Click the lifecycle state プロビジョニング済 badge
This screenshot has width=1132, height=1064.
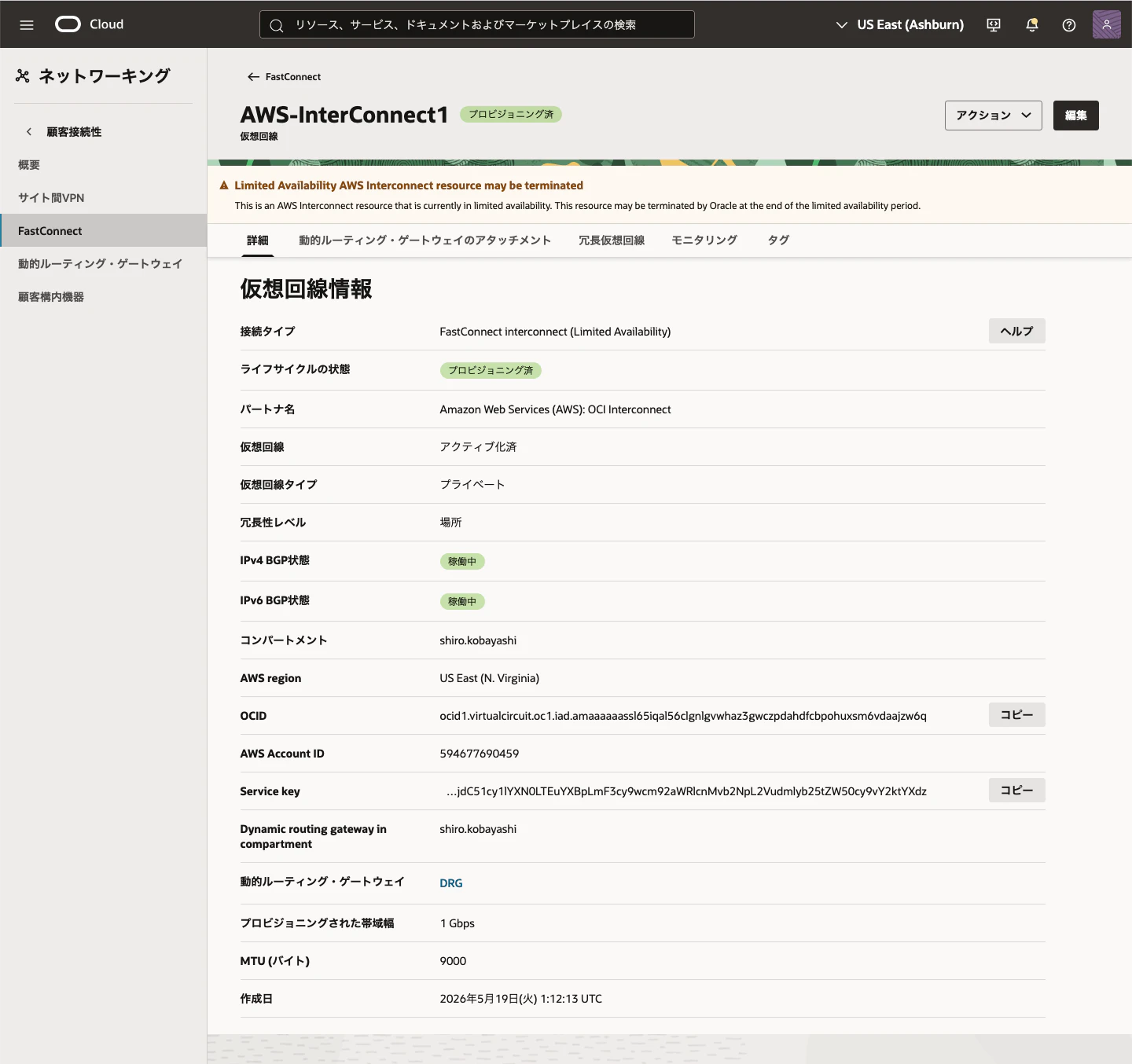tap(491, 370)
